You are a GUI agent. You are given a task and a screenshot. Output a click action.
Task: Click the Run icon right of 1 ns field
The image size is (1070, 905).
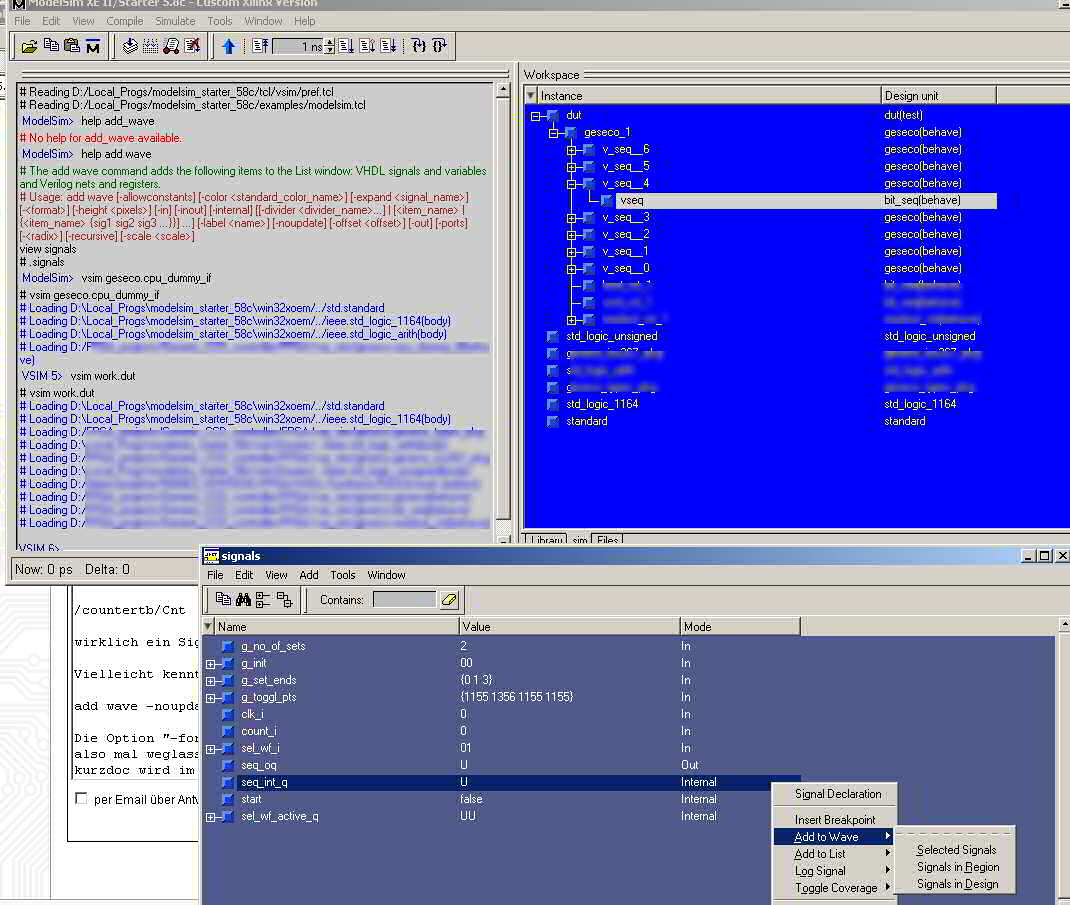click(347, 46)
